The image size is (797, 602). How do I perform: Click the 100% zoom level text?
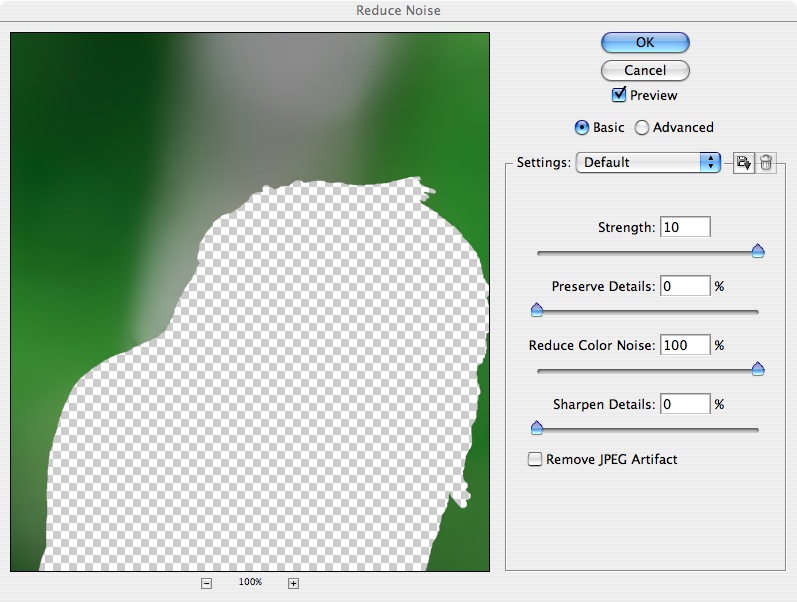(x=250, y=582)
